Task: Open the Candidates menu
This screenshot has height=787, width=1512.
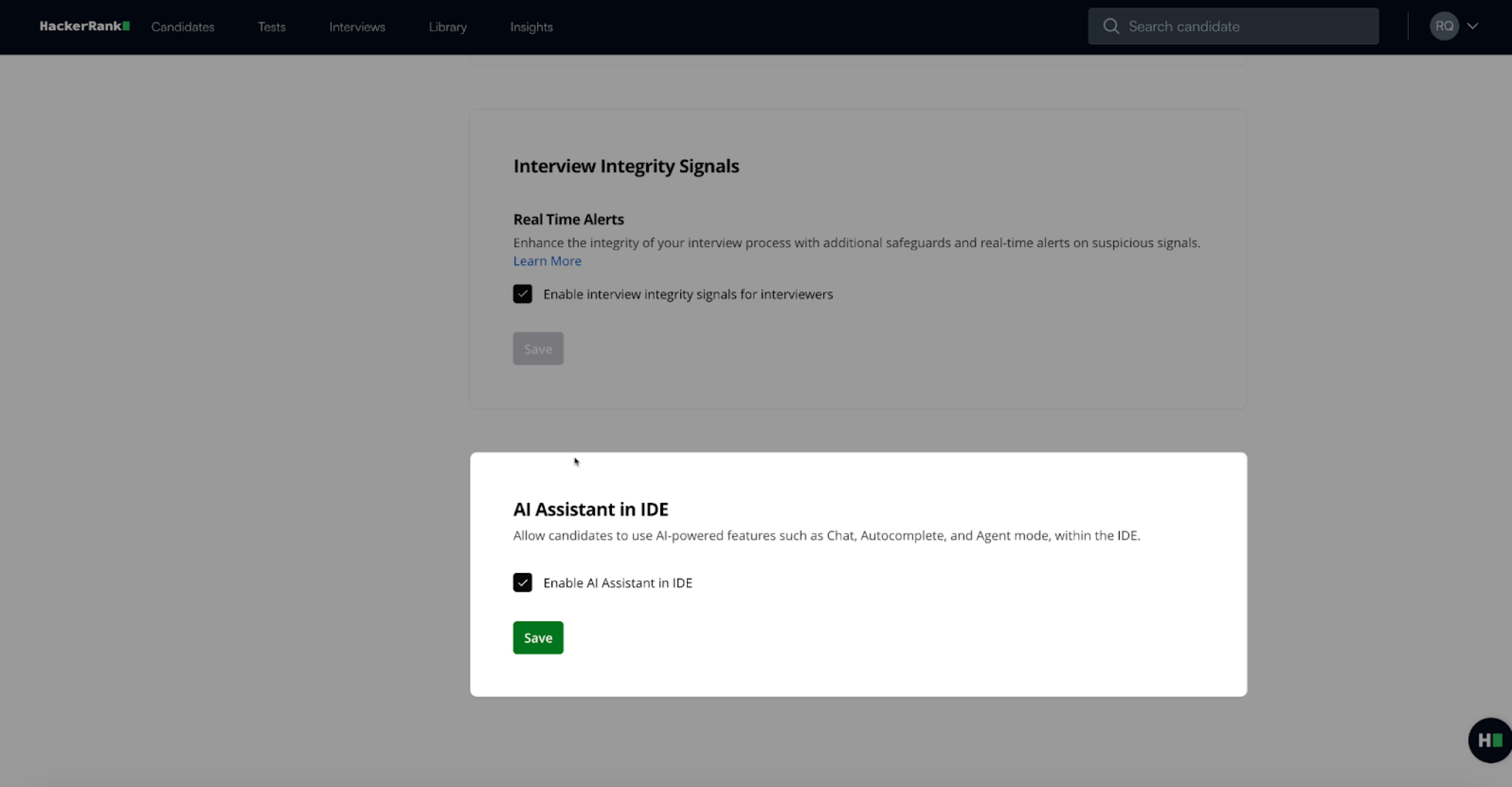Action: tap(182, 27)
